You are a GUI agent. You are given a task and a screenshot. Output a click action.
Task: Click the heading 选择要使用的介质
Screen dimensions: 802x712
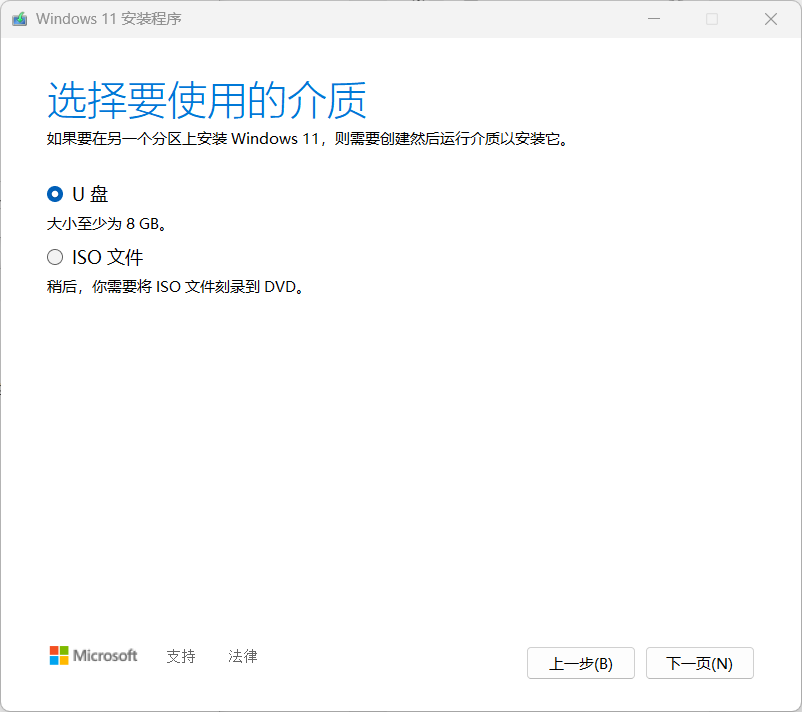207,100
